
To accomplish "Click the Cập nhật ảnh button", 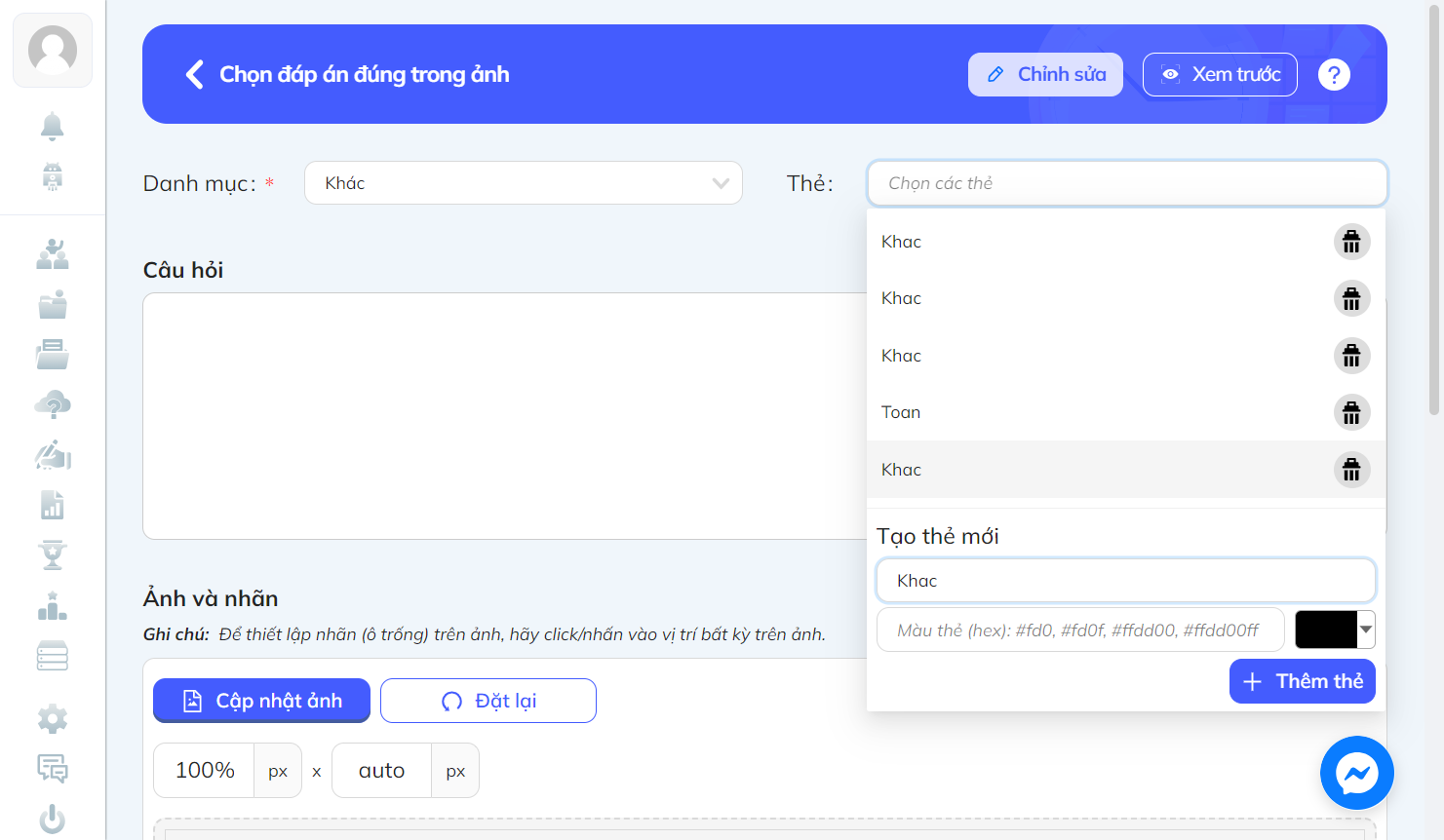I will point(261,701).
